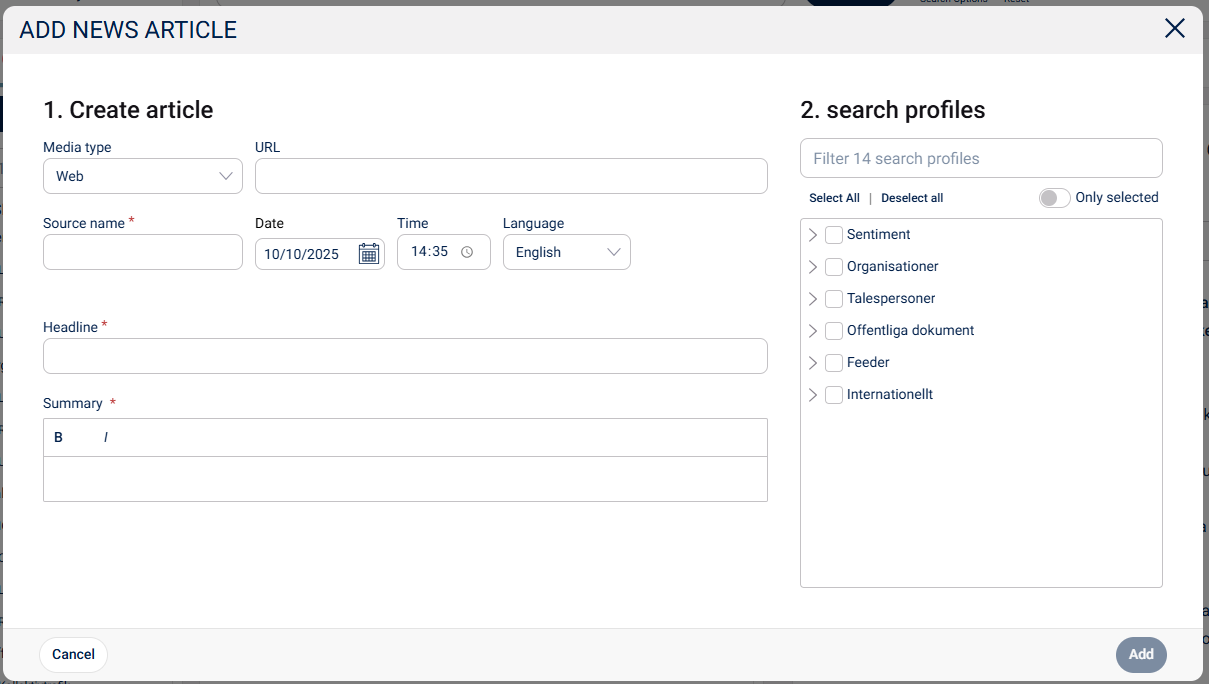Click the Select All link
Viewport: 1209px width, 684px height.
tap(834, 198)
